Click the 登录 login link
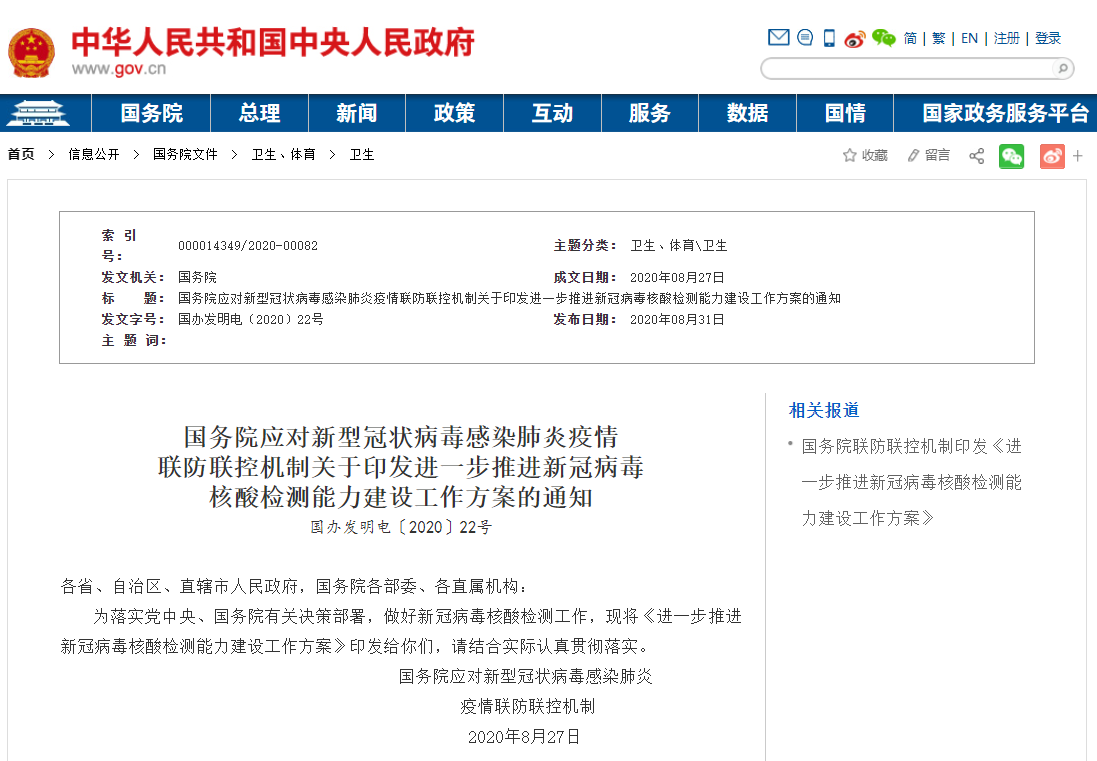Screen dimensions: 1097x761 (x=1048, y=38)
